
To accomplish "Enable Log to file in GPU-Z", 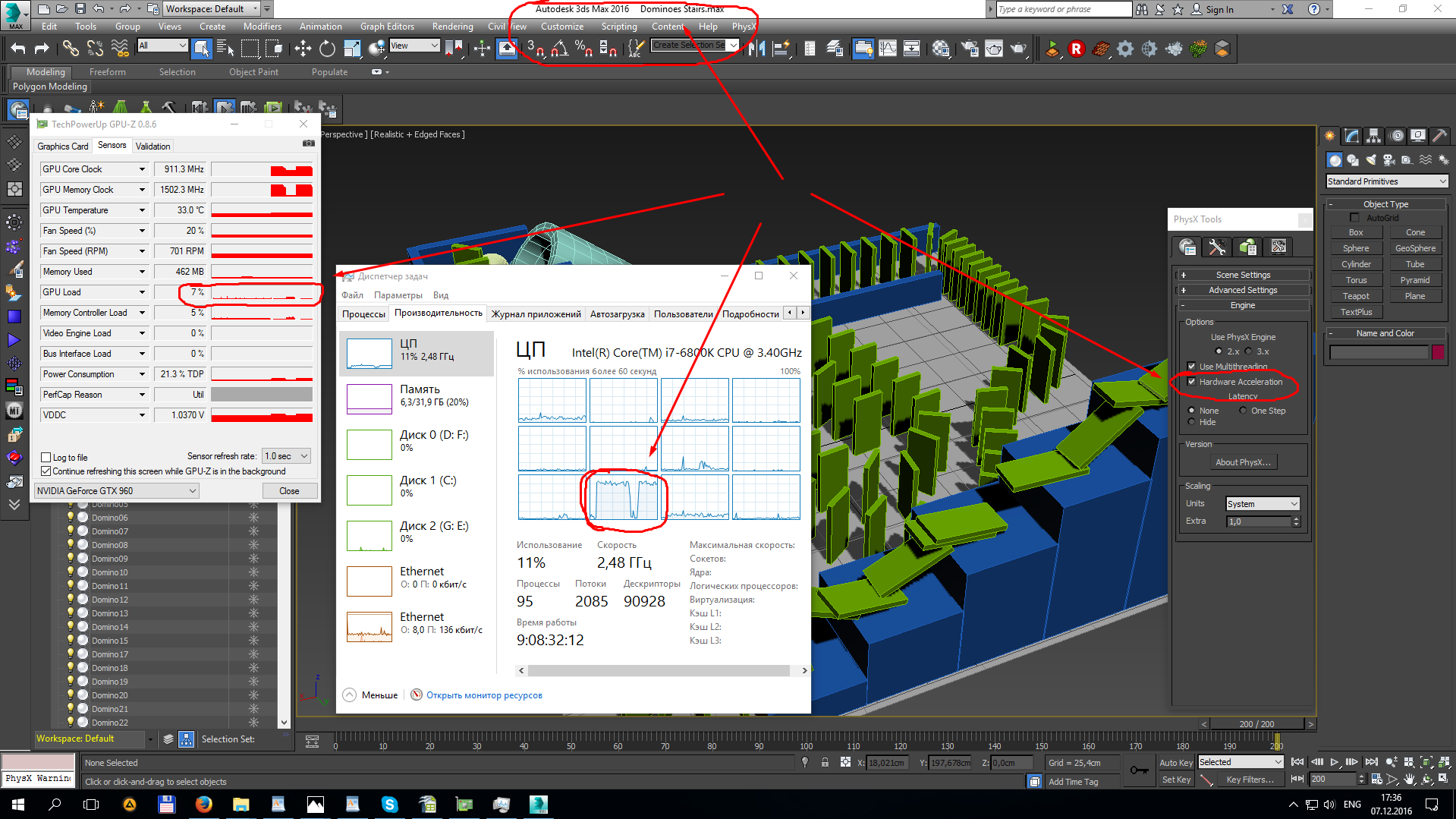I will [x=46, y=458].
